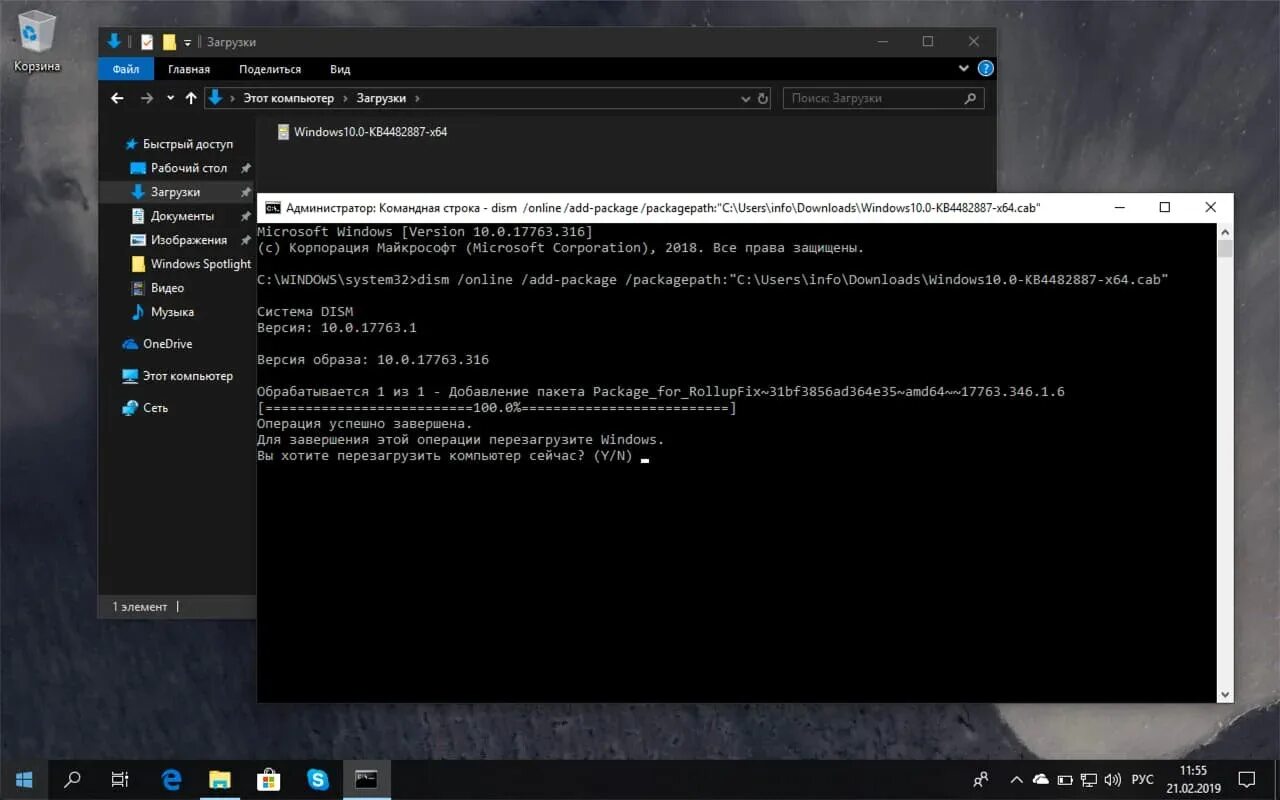Show hidden tray icons chevron

1016,780
